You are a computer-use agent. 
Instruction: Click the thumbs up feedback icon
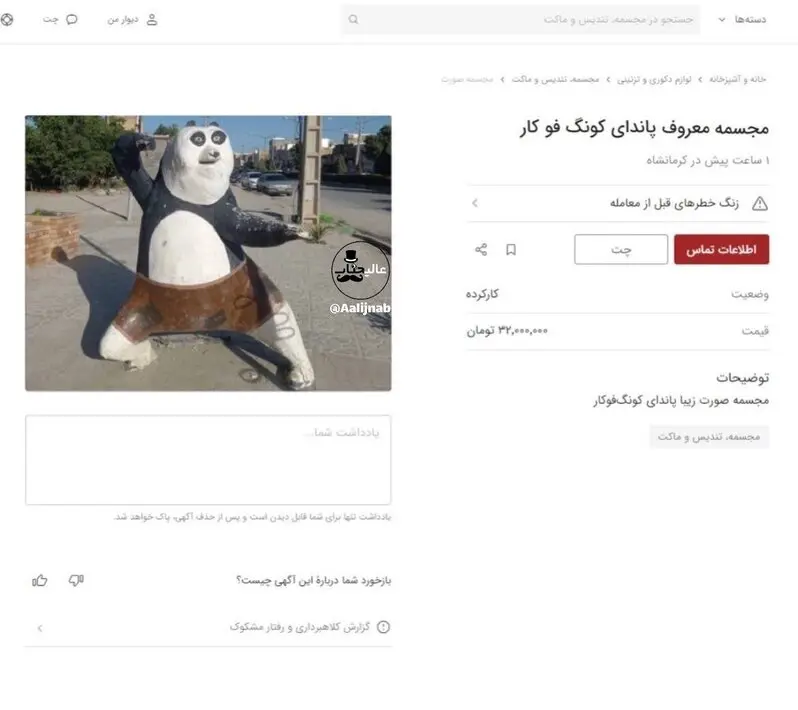coord(40,580)
